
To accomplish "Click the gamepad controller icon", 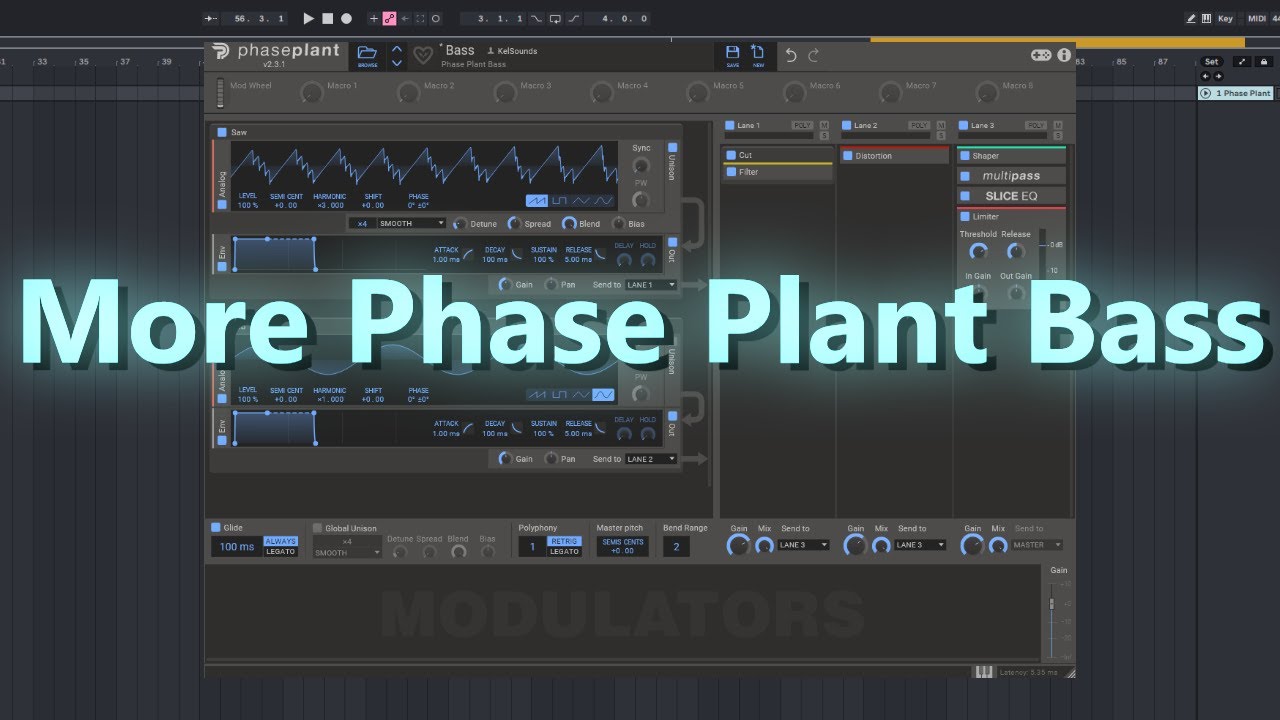I will point(1041,55).
